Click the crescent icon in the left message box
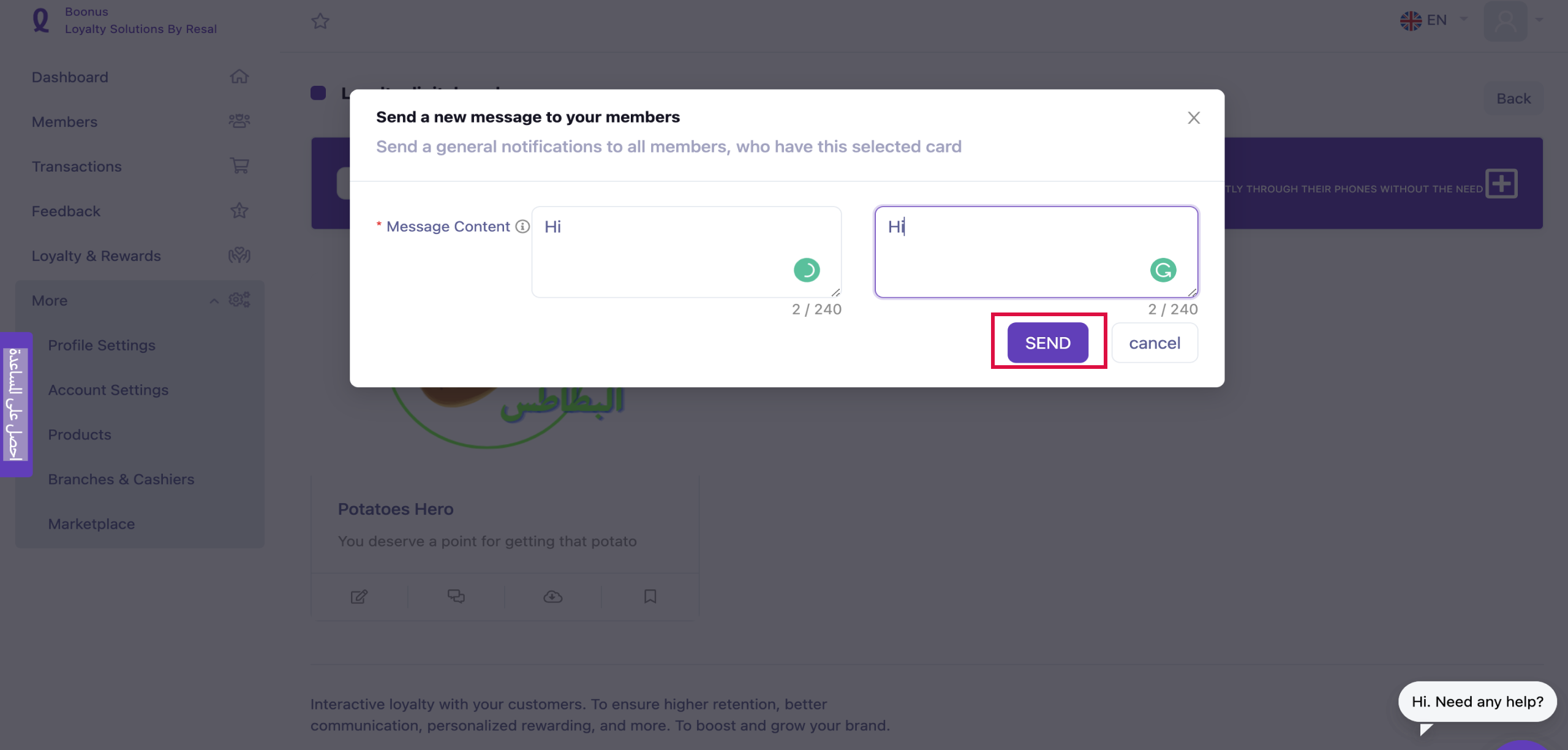 [808, 270]
